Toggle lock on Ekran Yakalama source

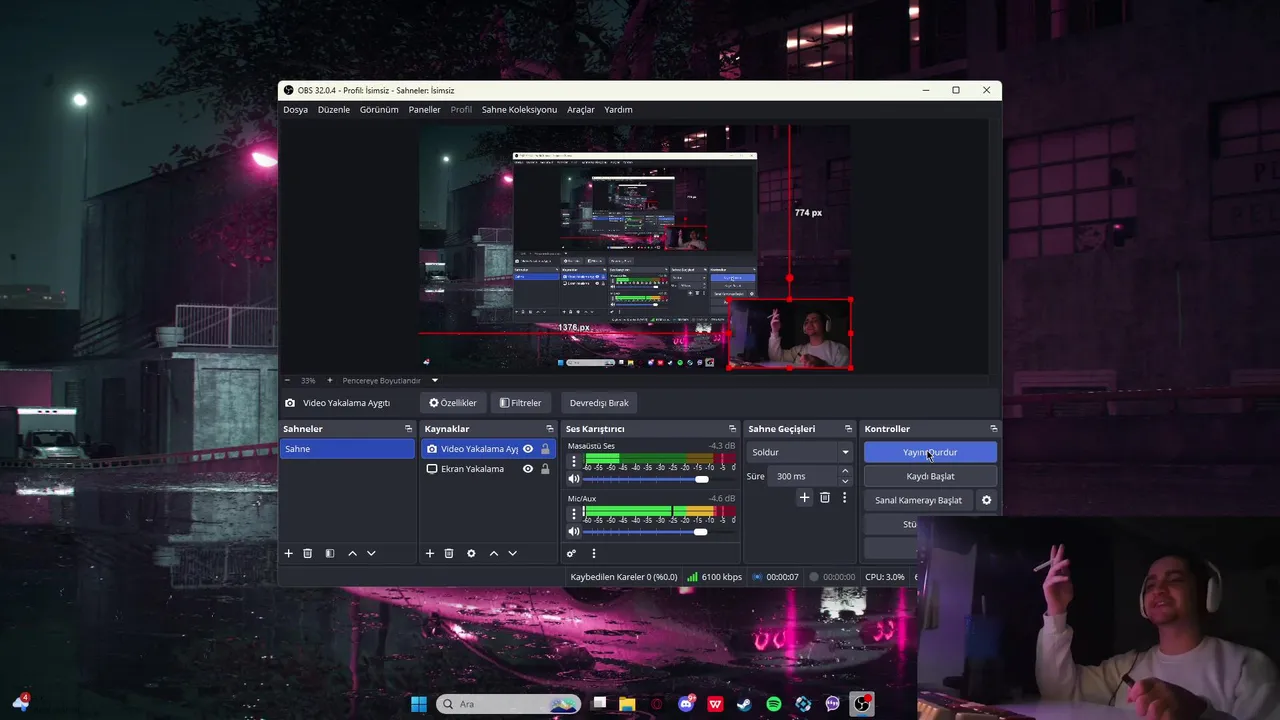545,469
